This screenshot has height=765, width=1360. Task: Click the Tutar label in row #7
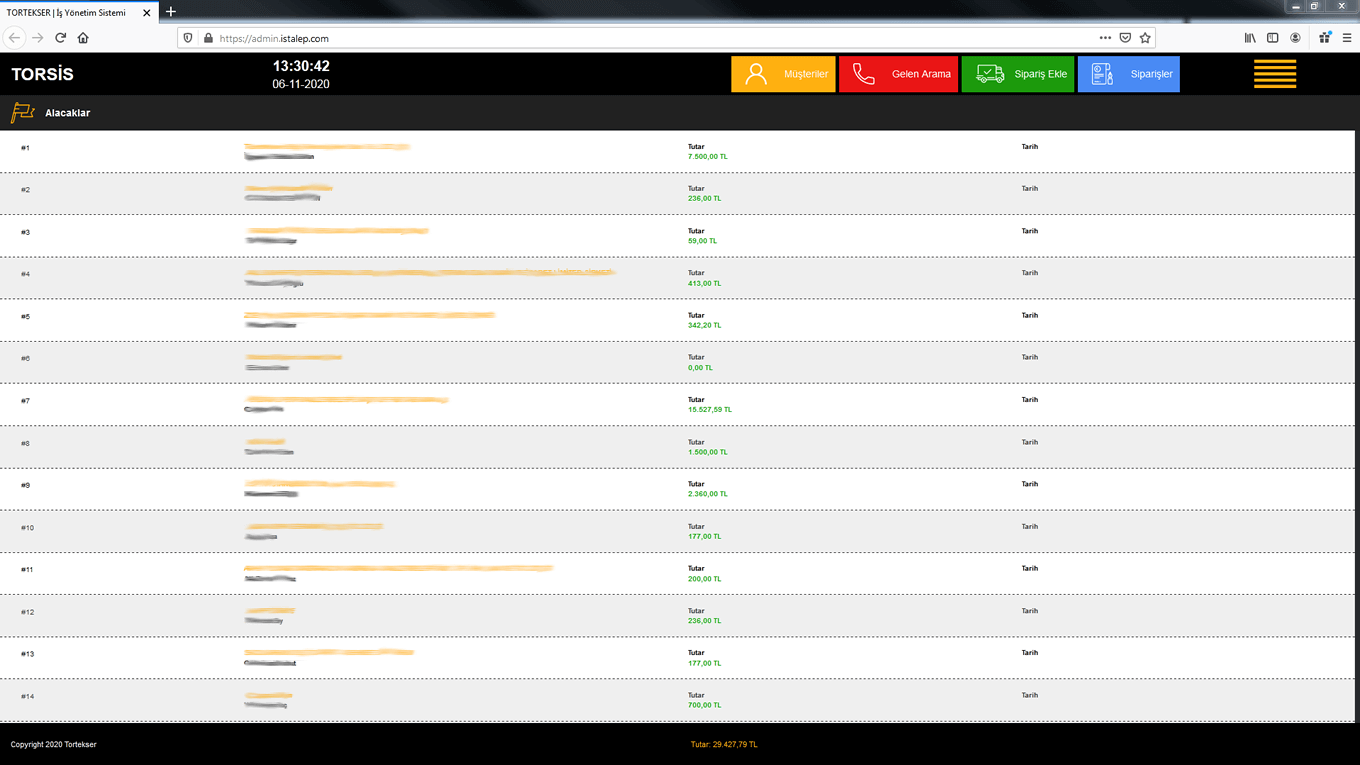click(696, 400)
